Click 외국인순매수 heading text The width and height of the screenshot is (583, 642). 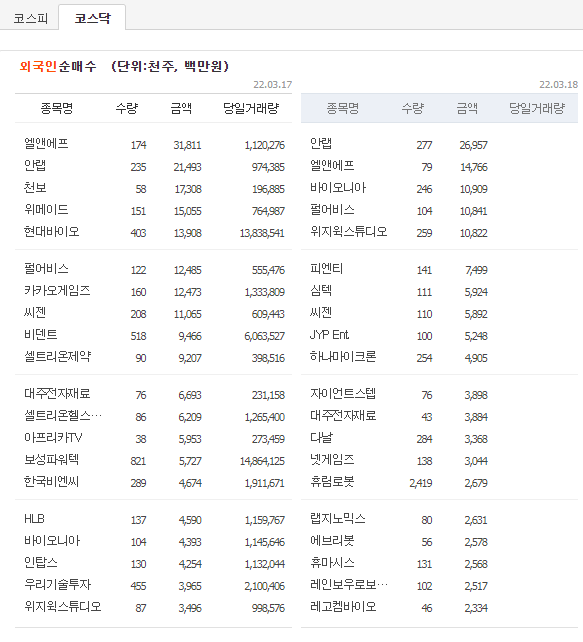click(x=58, y=66)
